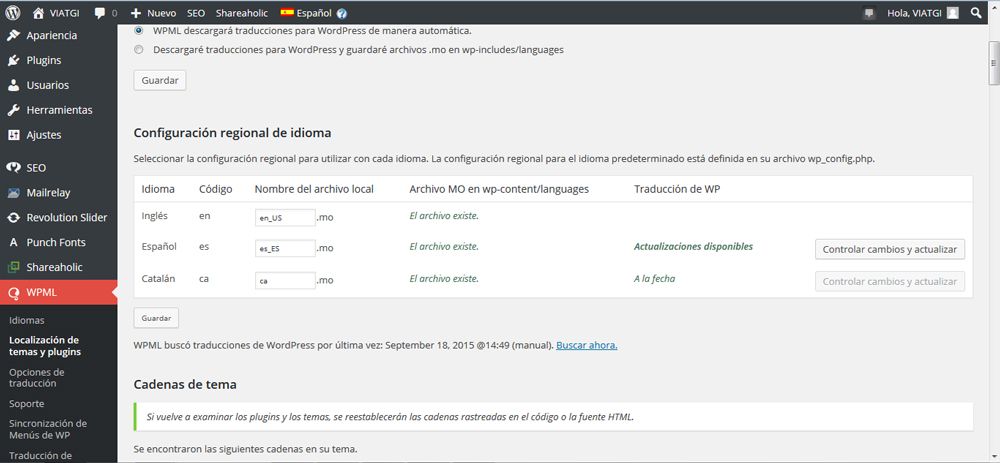
Task: Select manual .mo files download option
Action: pyautogui.click(x=139, y=49)
